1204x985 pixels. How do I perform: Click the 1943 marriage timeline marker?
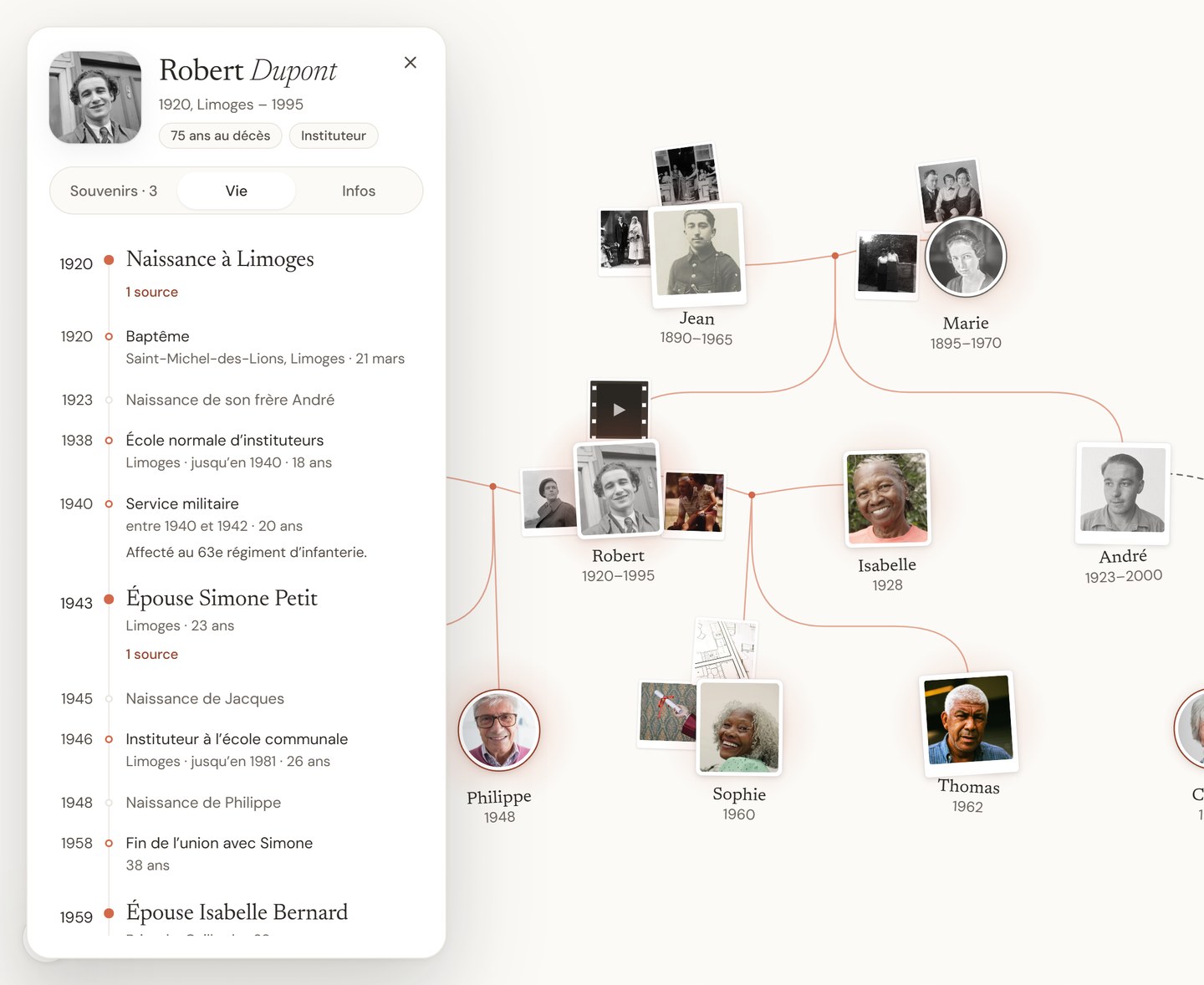click(x=109, y=600)
